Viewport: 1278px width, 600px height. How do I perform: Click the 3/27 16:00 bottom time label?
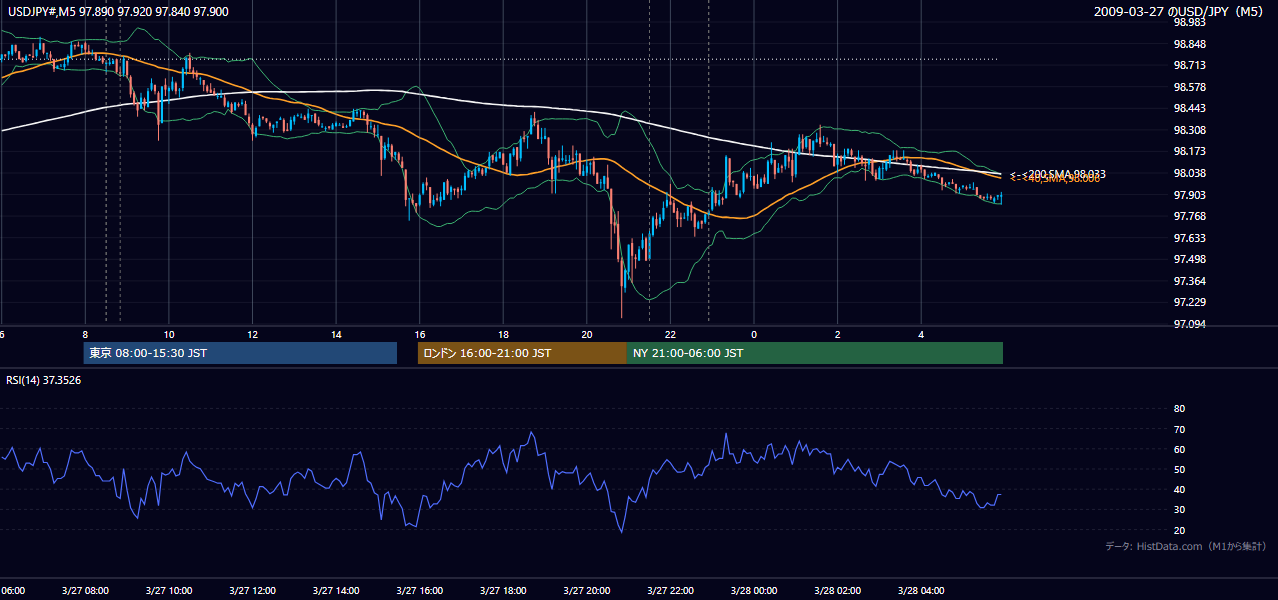pos(420,591)
